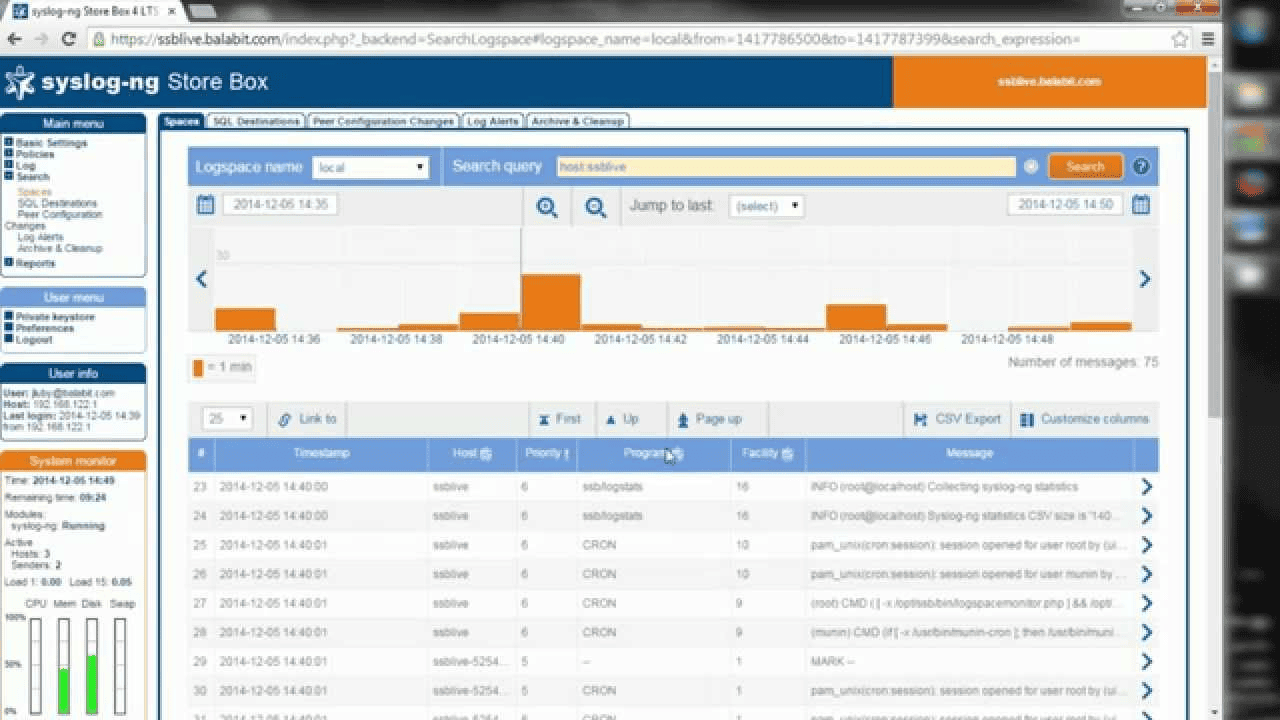
Task: Open Log Alerts in the sidebar
Action: pyautogui.click(x=41, y=237)
